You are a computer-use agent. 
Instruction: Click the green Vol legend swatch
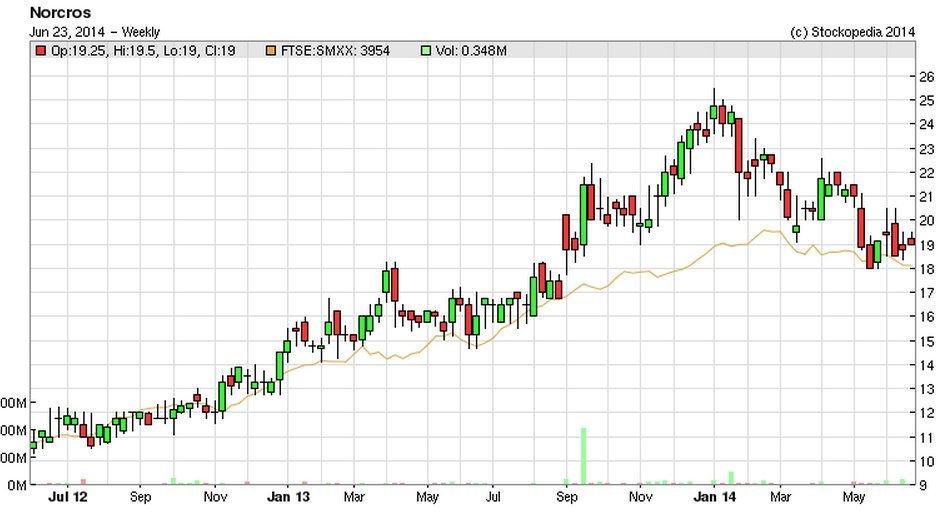[426, 51]
